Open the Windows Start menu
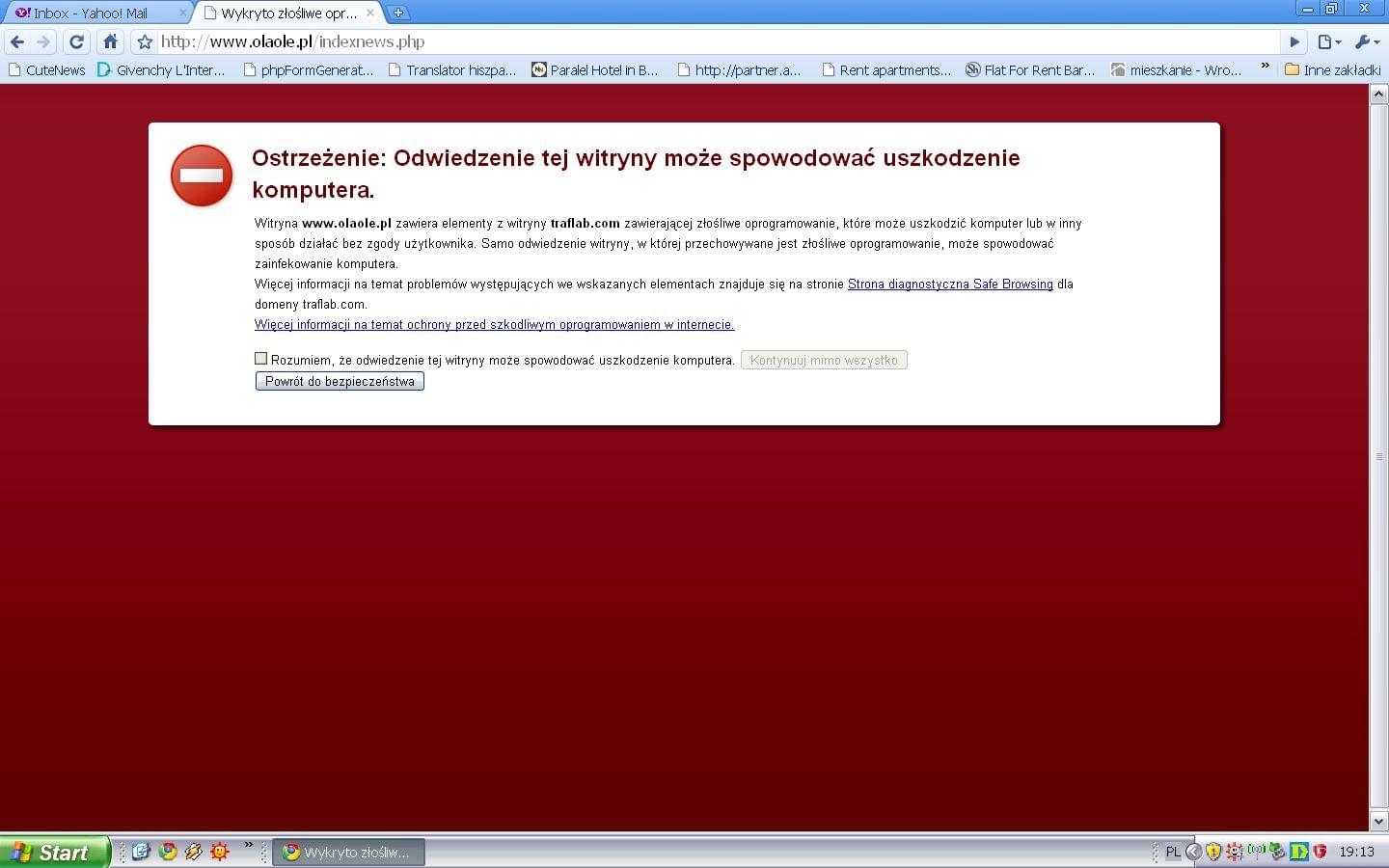 click(53, 852)
